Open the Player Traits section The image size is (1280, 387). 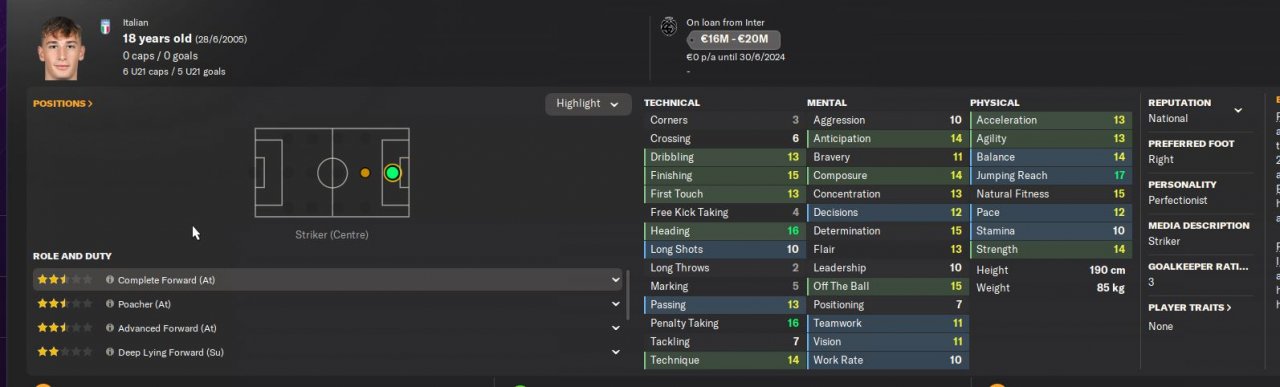tap(1189, 307)
